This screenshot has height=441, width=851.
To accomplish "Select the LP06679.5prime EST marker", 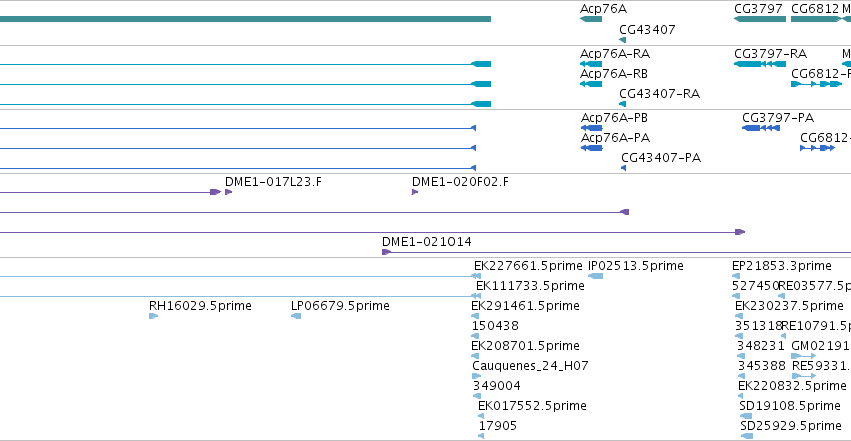I will [x=296, y=316].
